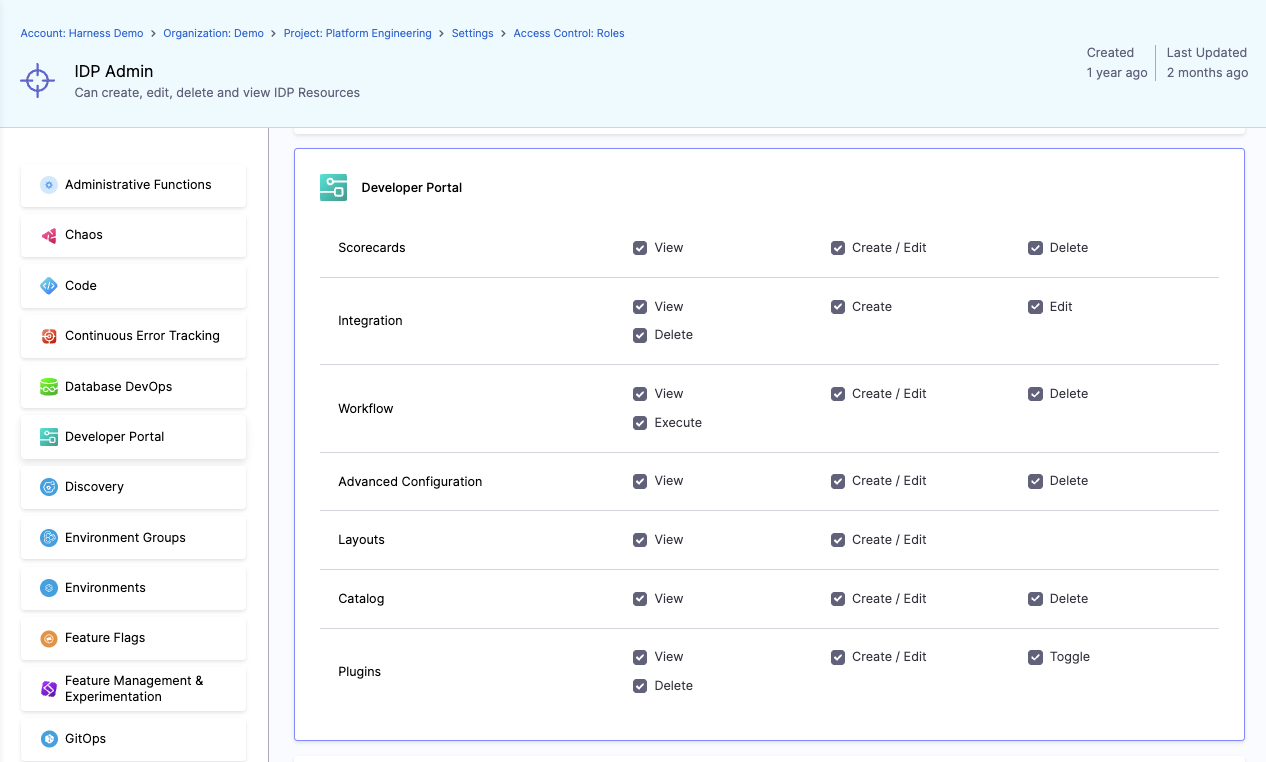The image size is (1266, 762).
Task: Select Code category in sidebar
Action: coord(133,286)
